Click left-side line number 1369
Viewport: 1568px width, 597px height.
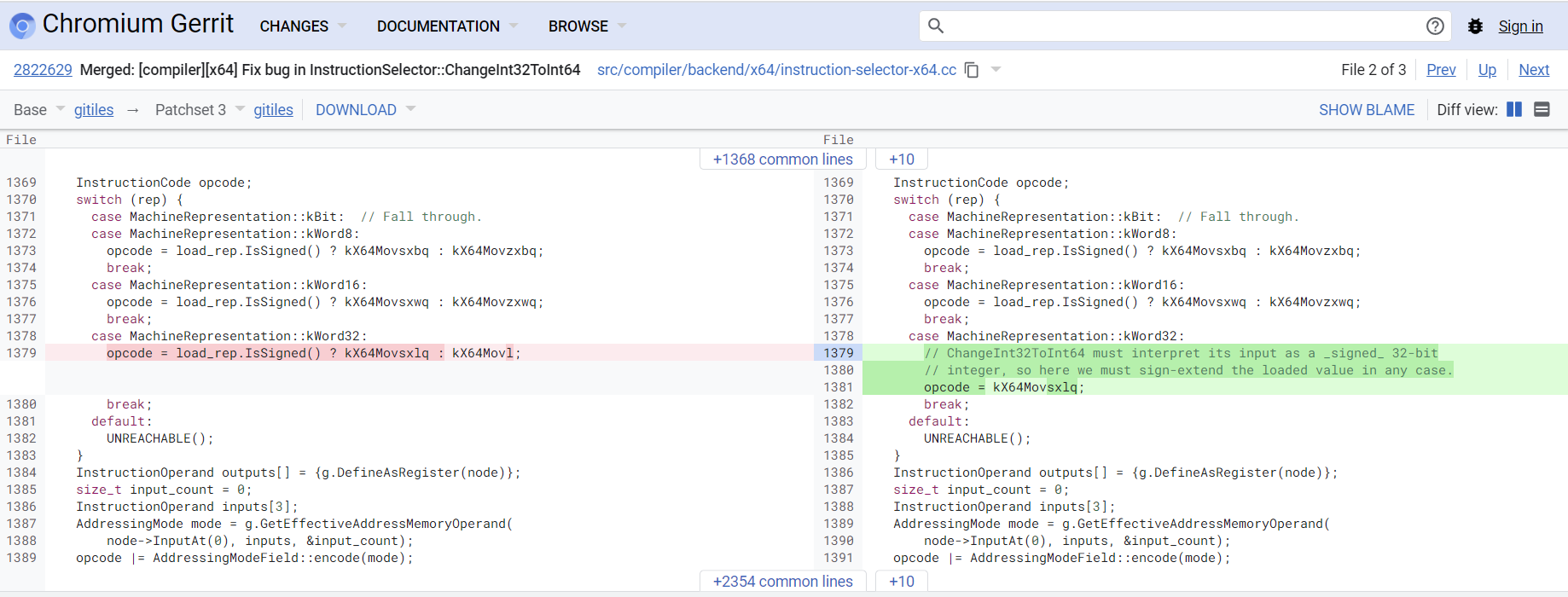(21, 183)
